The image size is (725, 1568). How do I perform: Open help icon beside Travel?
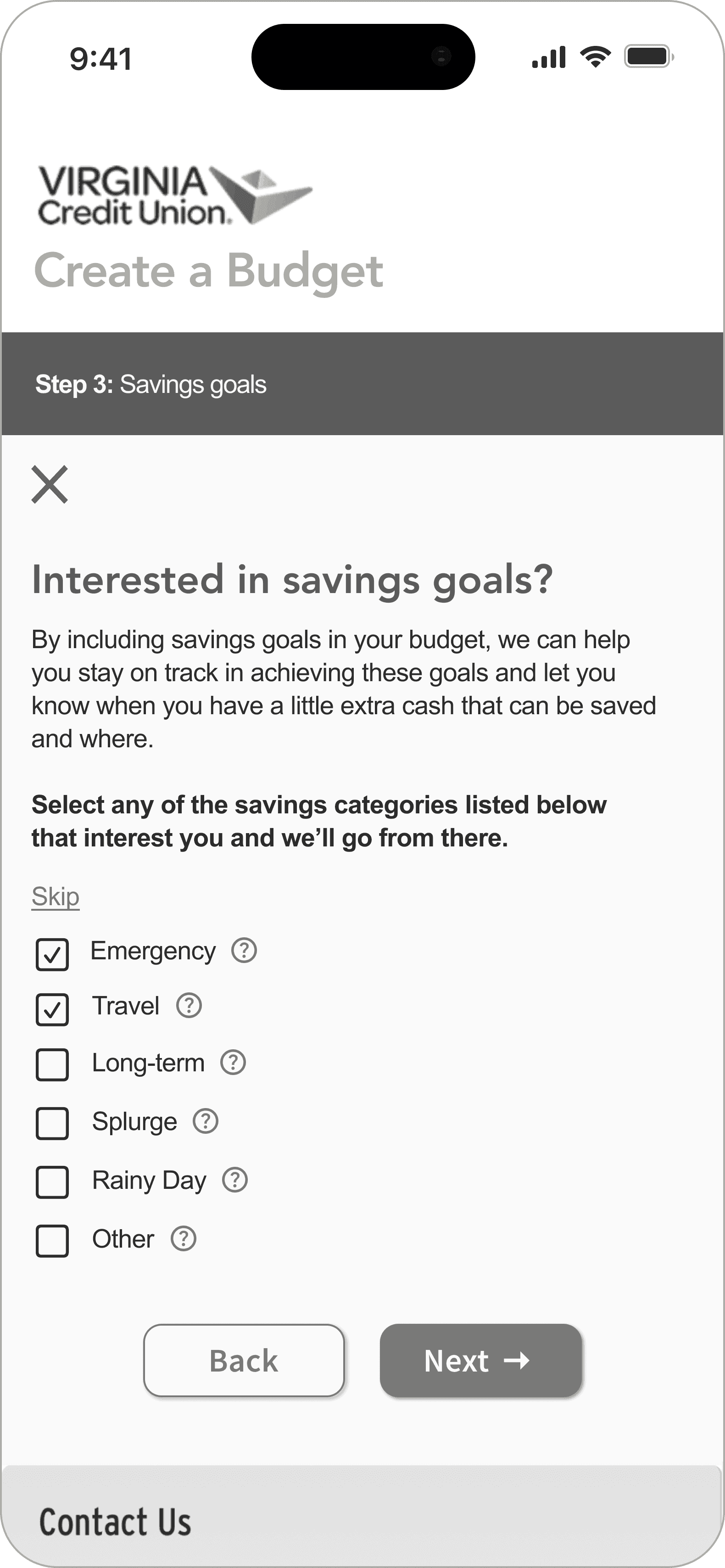[x=189, y=1006]
